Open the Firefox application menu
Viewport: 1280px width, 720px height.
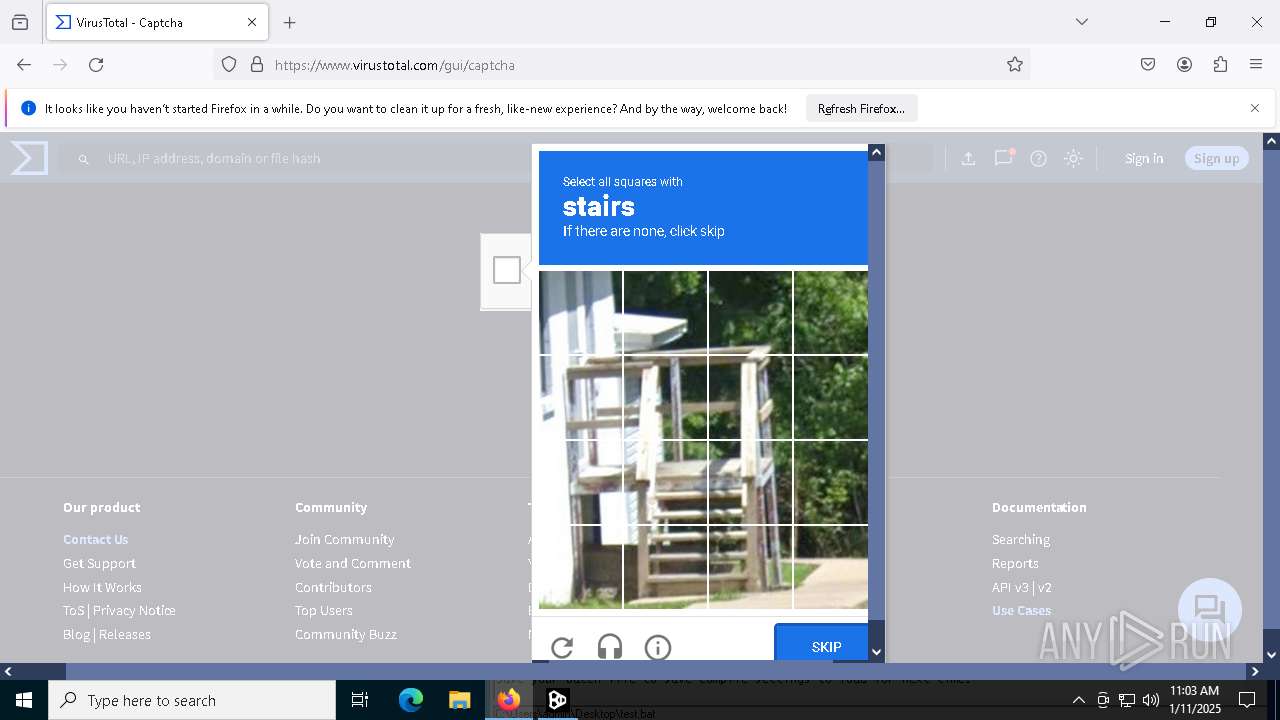click(1256, 64)
